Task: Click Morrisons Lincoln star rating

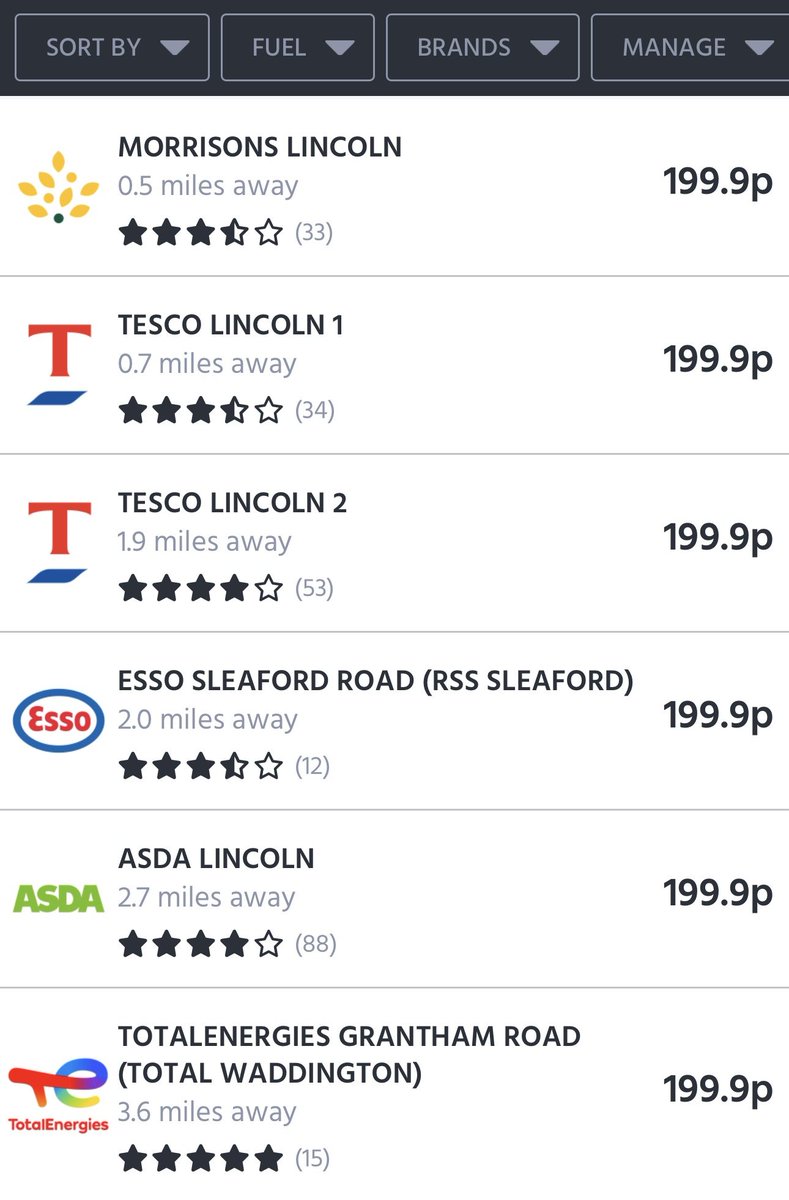Action: click(x=201, y=233)
